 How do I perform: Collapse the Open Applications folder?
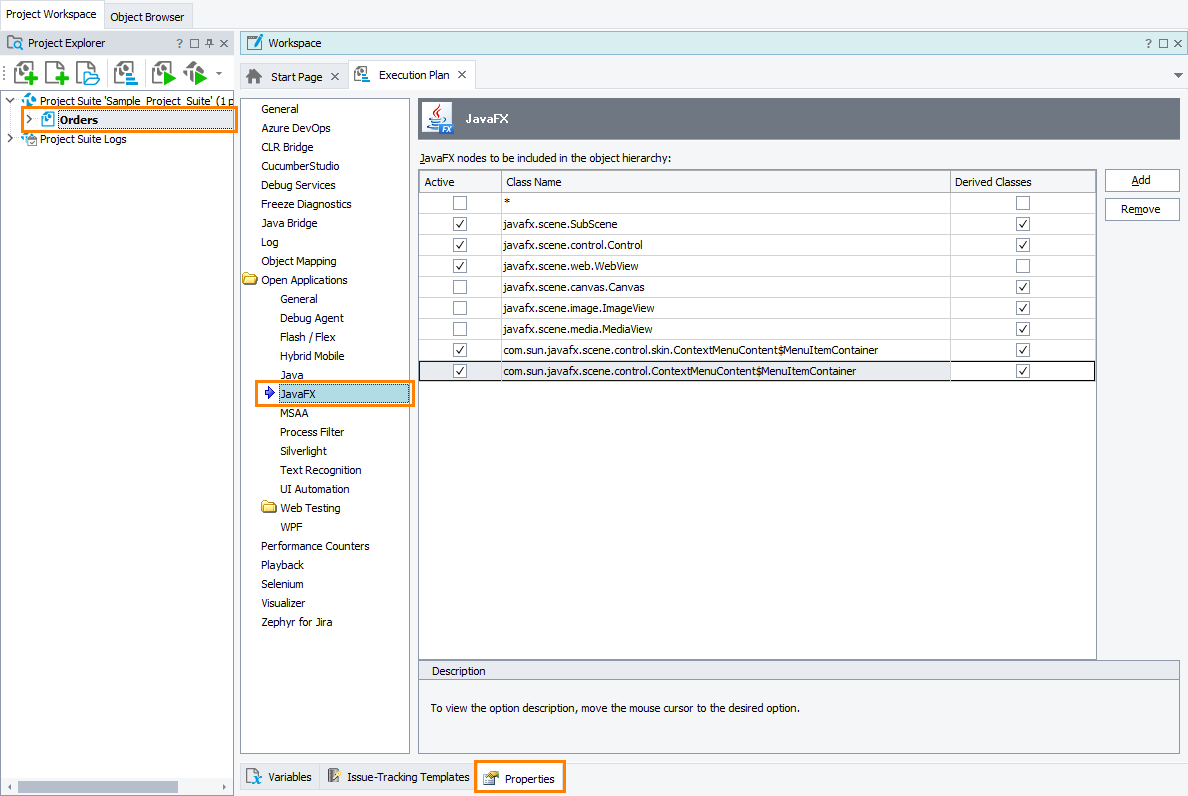tap(249, 279)
